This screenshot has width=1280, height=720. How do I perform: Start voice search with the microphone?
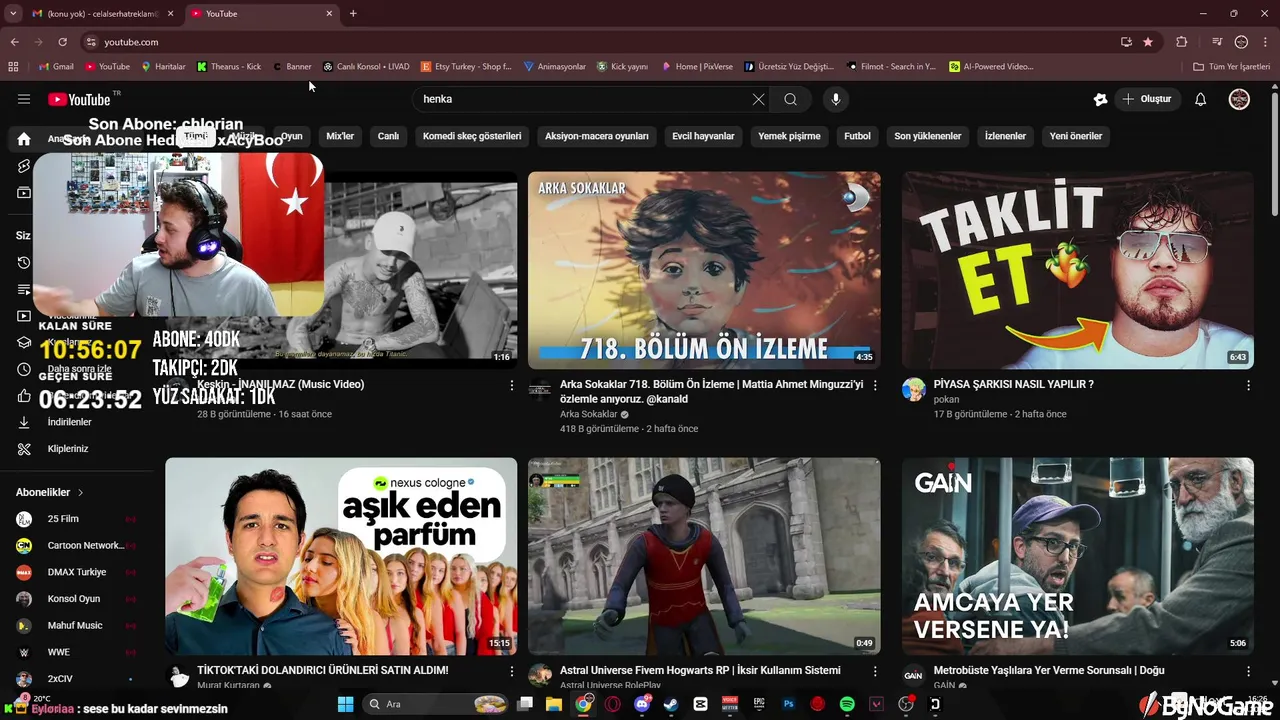click(836, 99)
